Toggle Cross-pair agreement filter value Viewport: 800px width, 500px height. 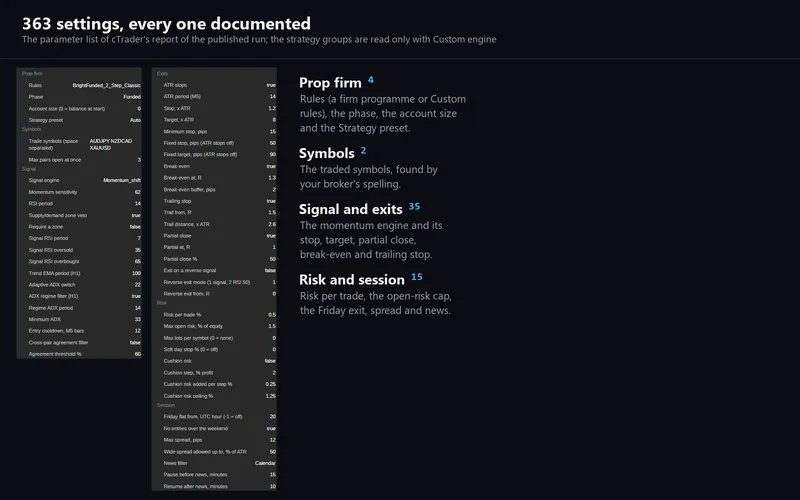pyautogui.click(x=135, y=343)
